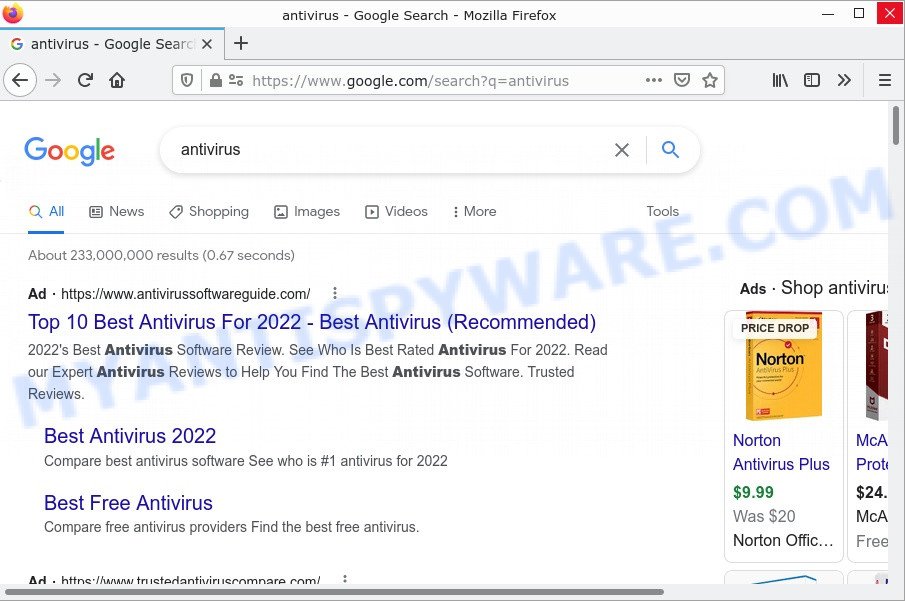The height and width of the screenshot is (601, 905).
Task: Minimize the Firefox window
Action: (x=828, y=13)
